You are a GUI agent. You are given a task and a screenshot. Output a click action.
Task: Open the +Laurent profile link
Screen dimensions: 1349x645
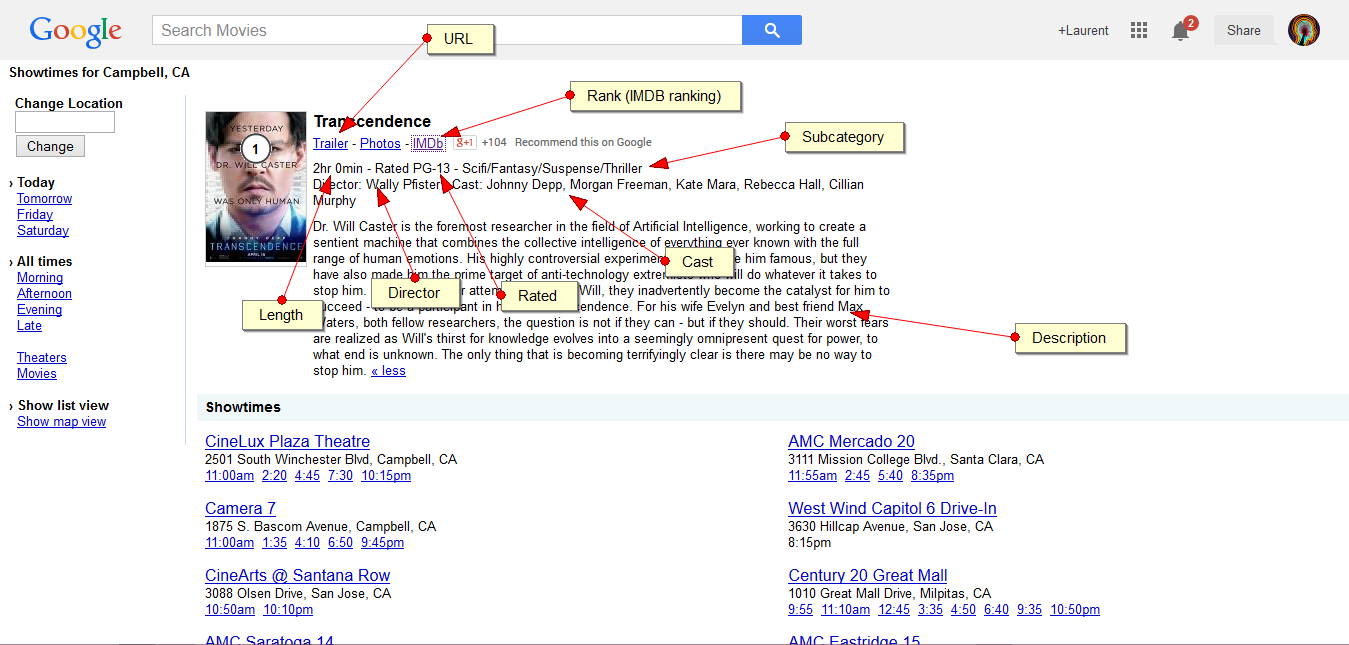[x=1083, y=30]
